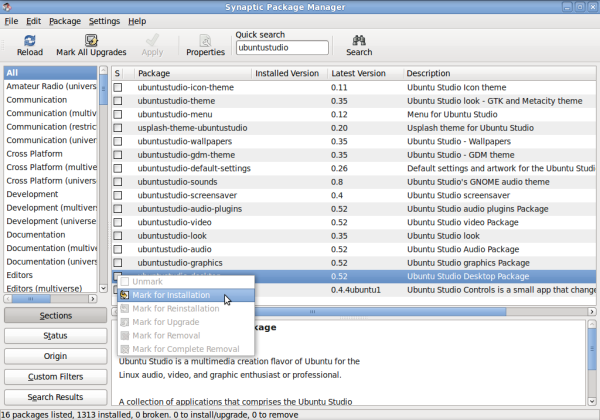Click the Mark for Removal icon

(x=124, y=335)
